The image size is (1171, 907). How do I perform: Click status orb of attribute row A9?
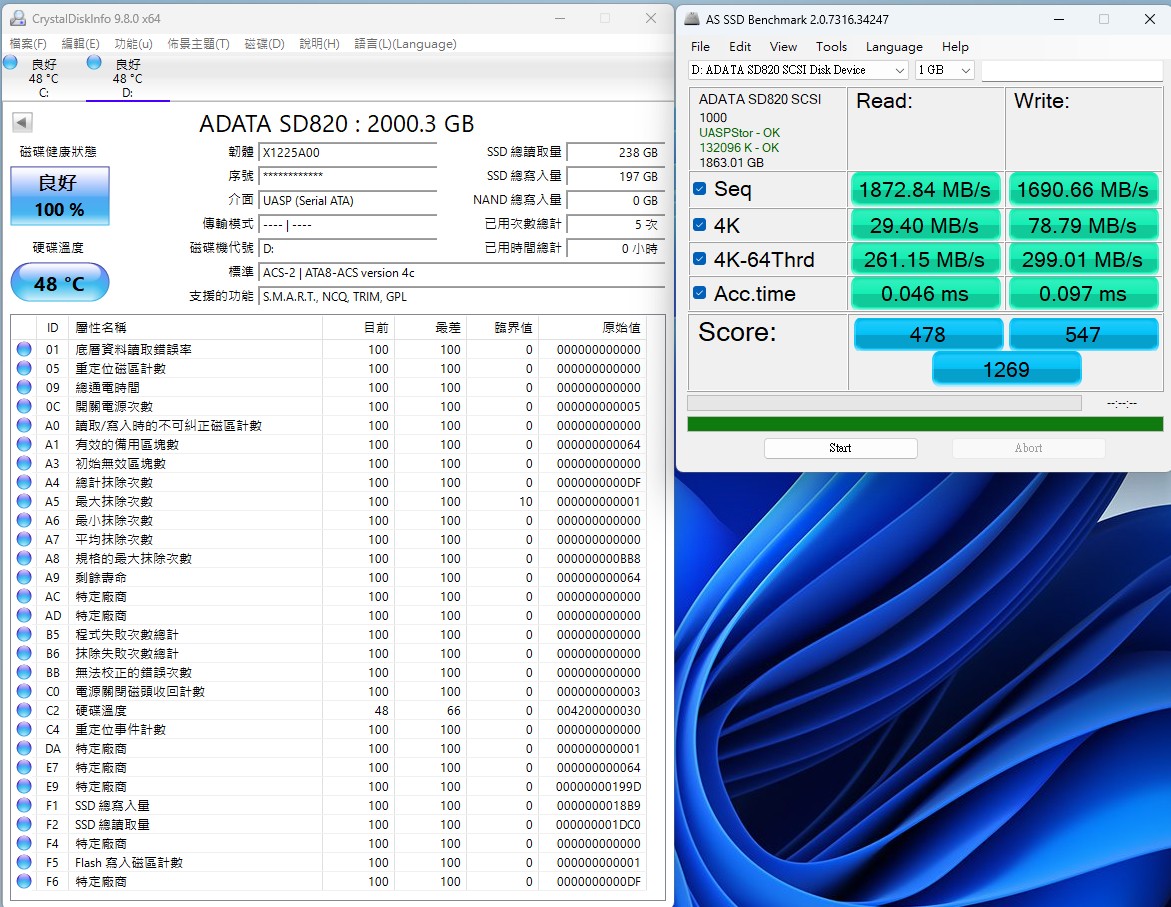pos(24,578)
